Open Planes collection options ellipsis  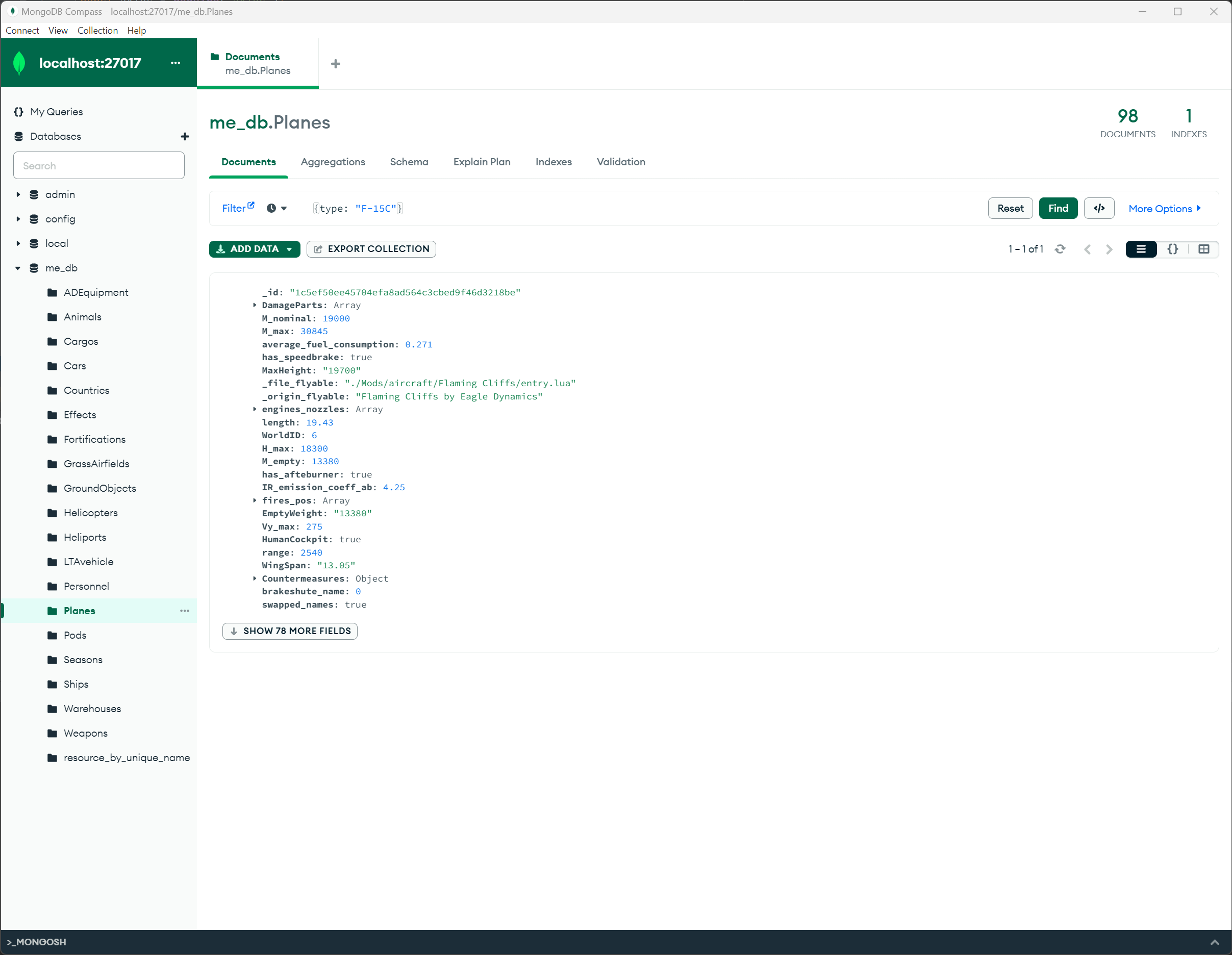point(185,610)
